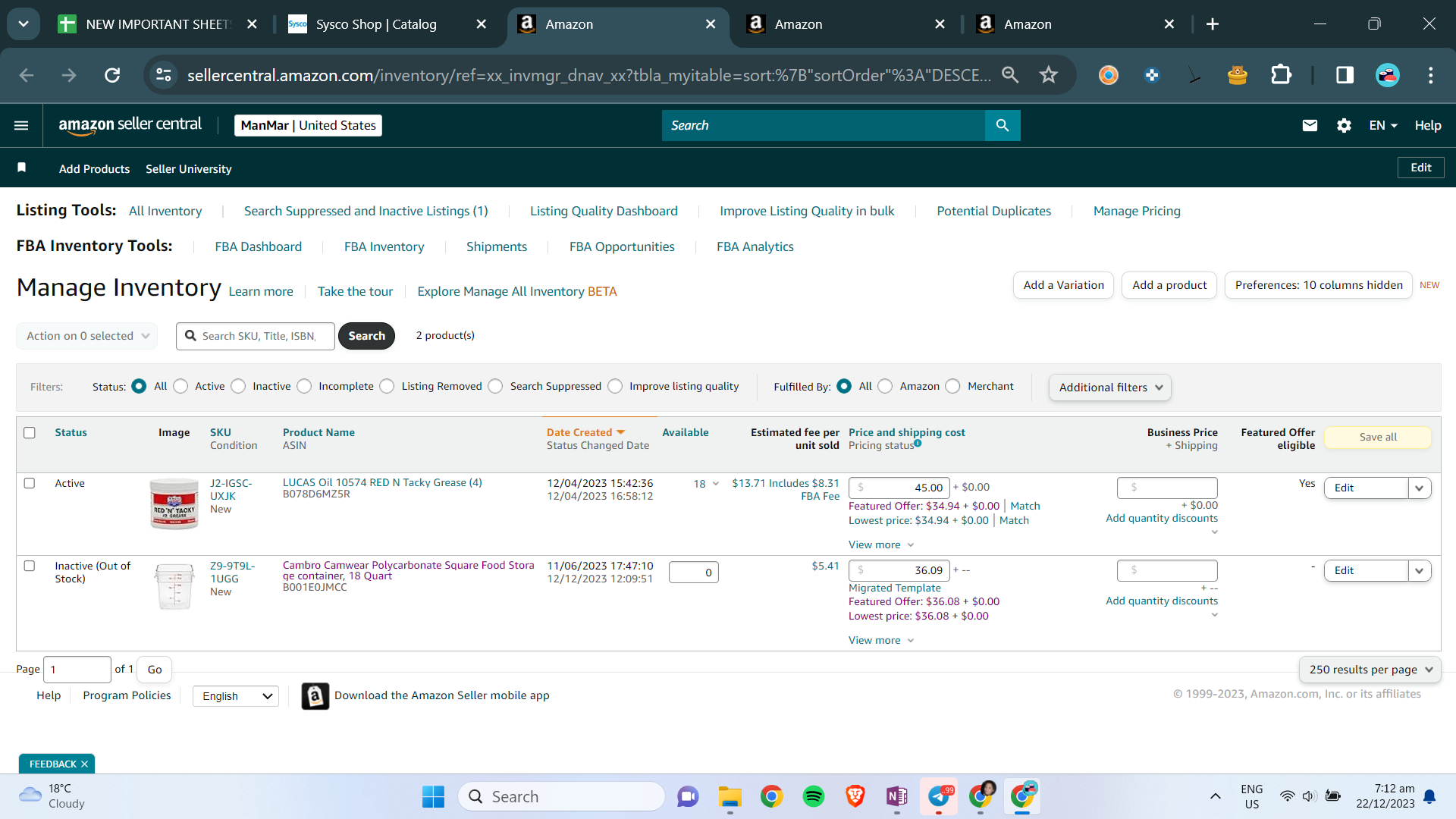The width and height of the screenshot is (1456, 819).
Task: Click the zoom magnifier icon in address bar
Action: click(x=1010, y=74)
